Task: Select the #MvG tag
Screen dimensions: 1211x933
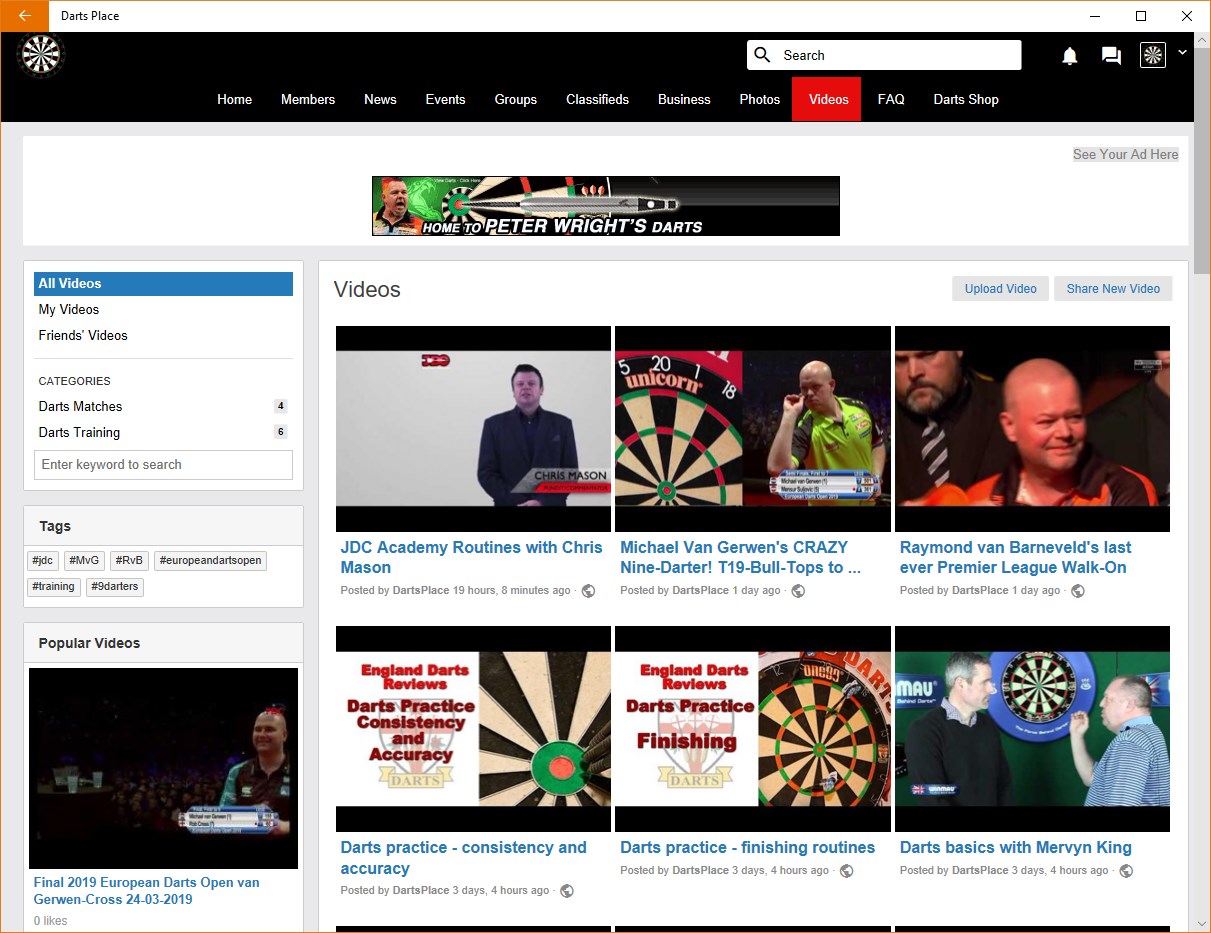Action: [84, 561]
